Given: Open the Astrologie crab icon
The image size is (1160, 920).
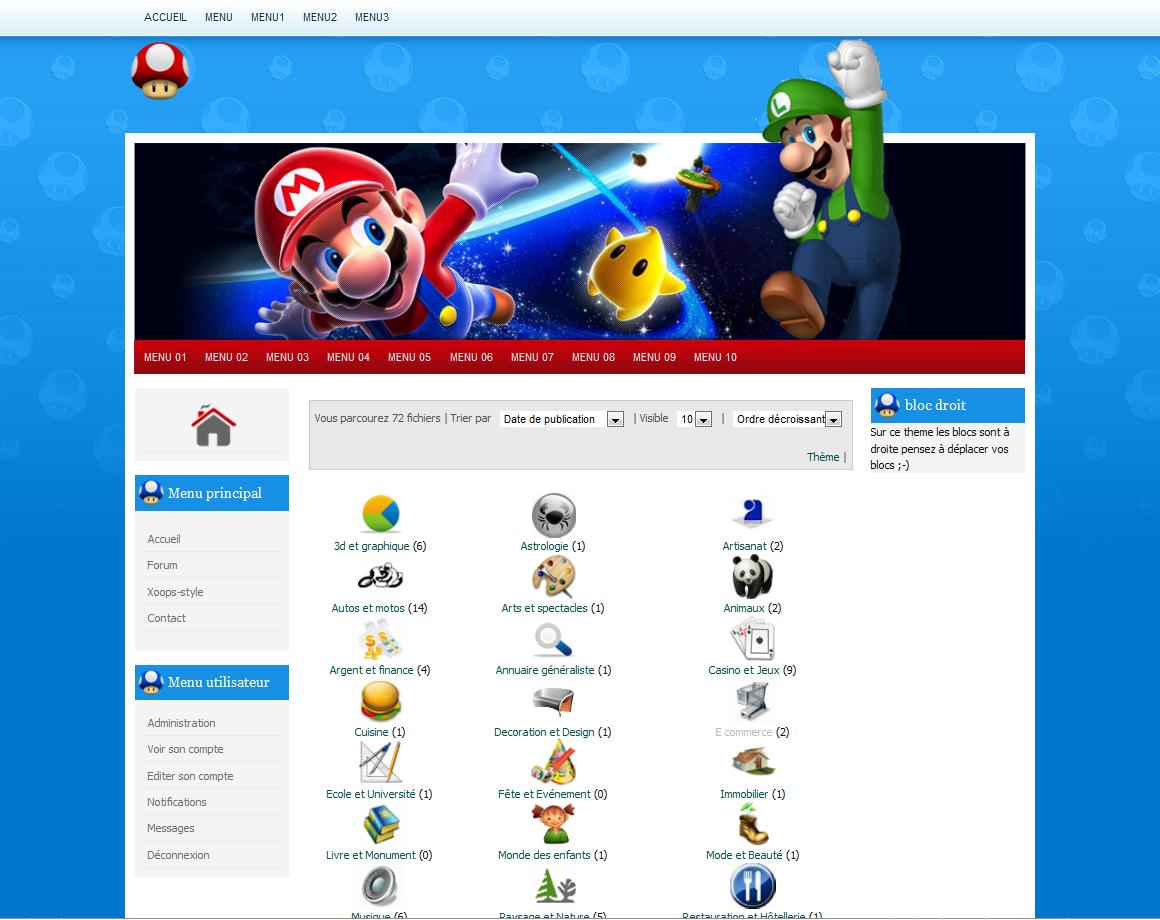Looking at the screenshot, I should click(553, 515).
